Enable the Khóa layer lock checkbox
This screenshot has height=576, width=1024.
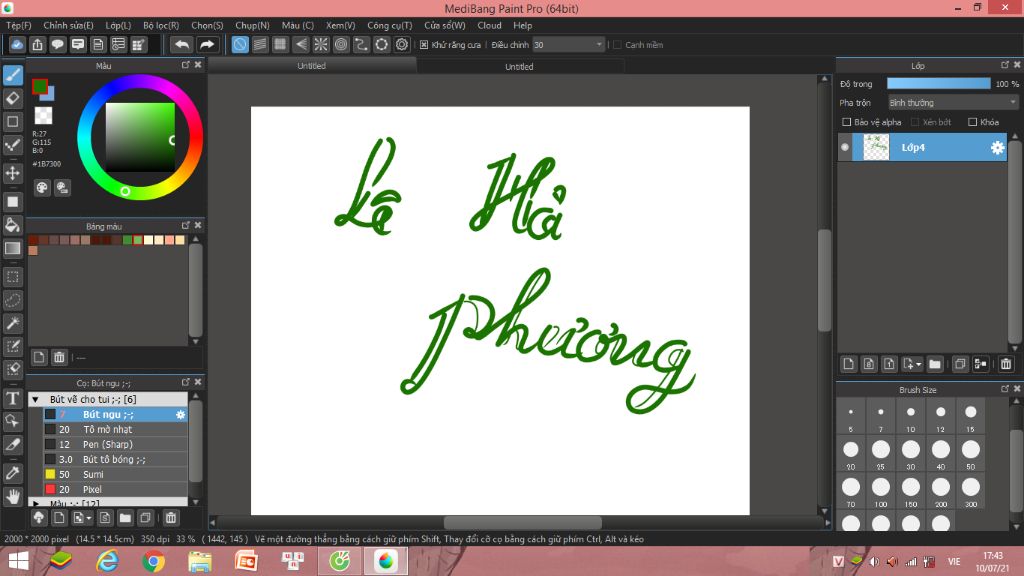click(972, 122)
